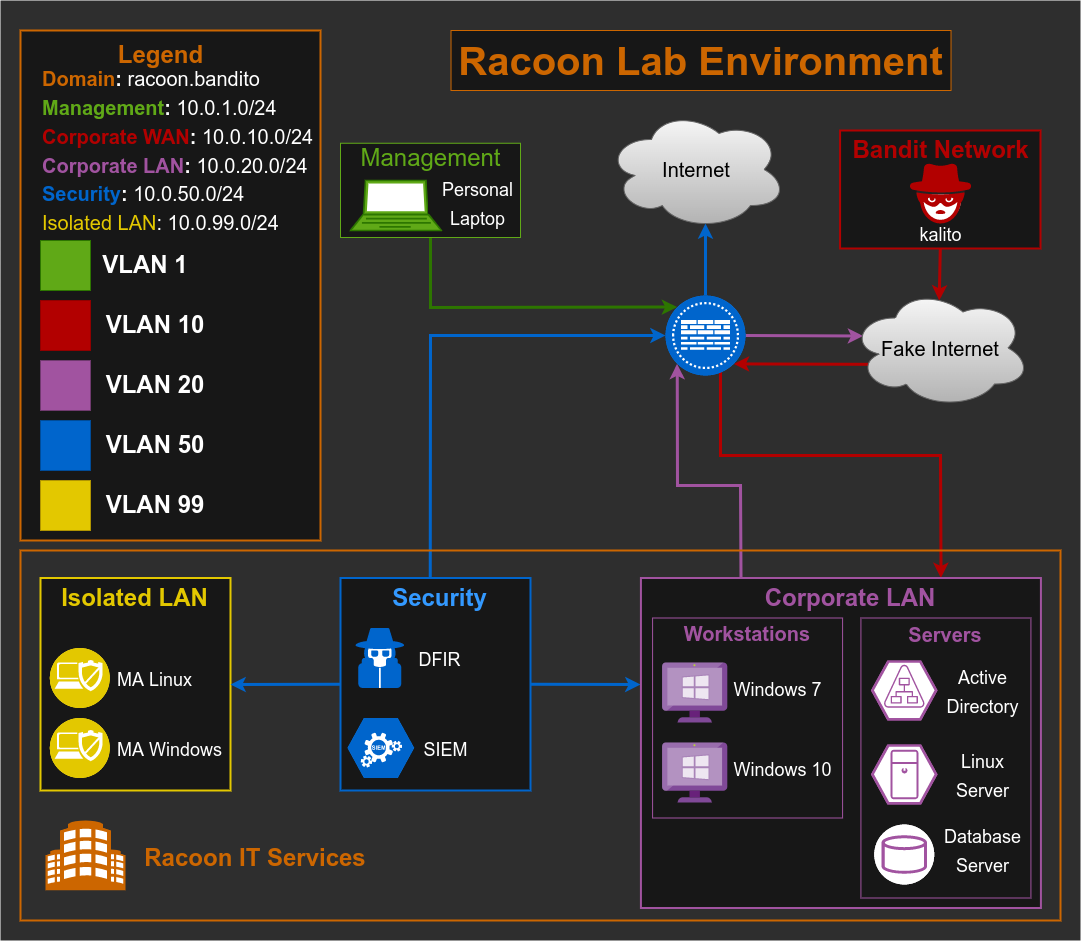Click the Windows 7 workstation monitor icon
The image size is (1082, 941).
coord(694,689)
